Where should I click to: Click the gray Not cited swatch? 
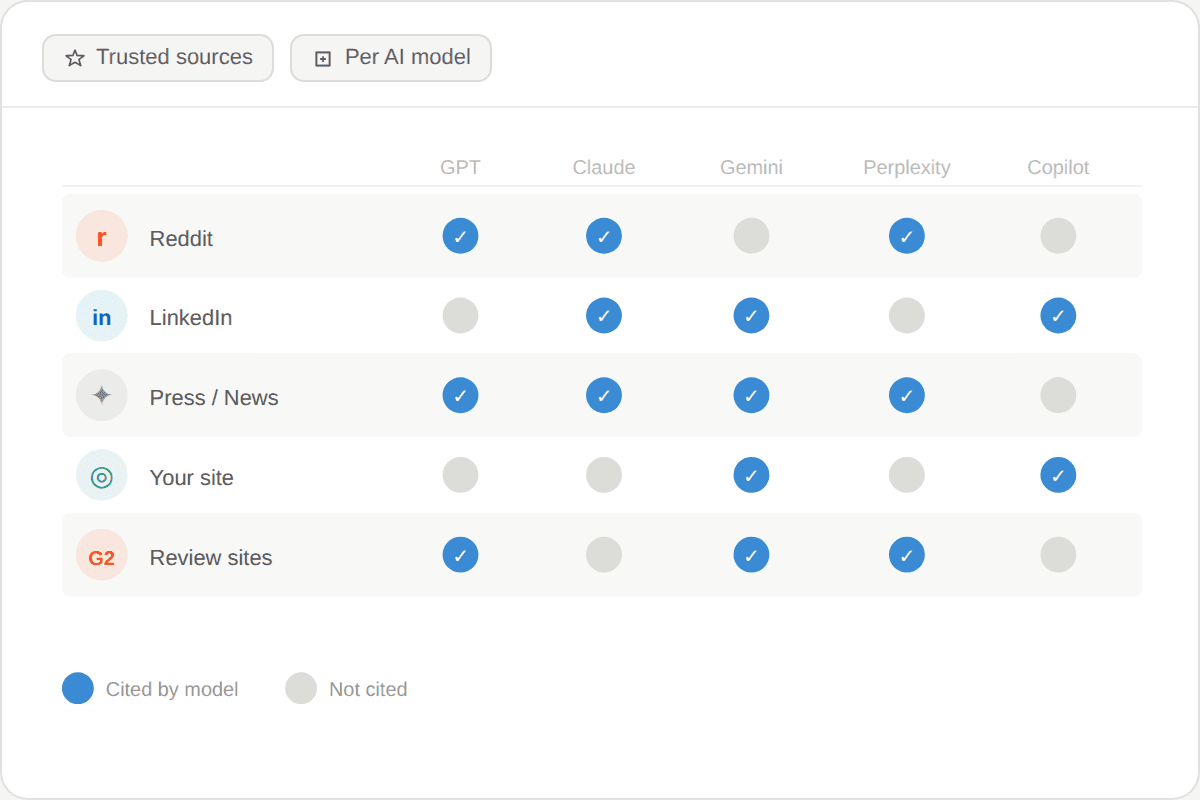pyautogui.click(x=301, y=688)
